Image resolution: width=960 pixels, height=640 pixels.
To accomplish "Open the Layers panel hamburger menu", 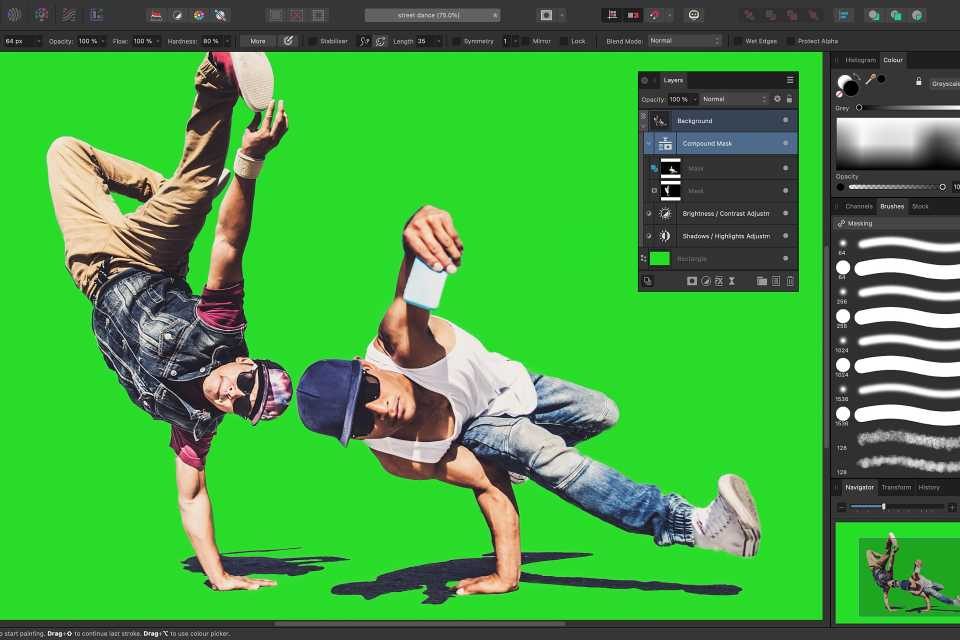I will [x=789, y=80].
